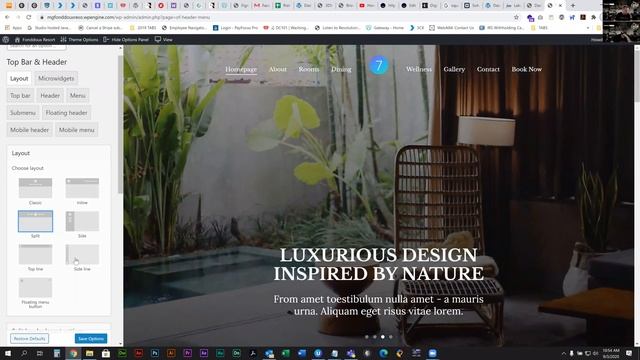Click Wellness in the site menu
Screen dimensions: 640x360
tap(419, 69)
